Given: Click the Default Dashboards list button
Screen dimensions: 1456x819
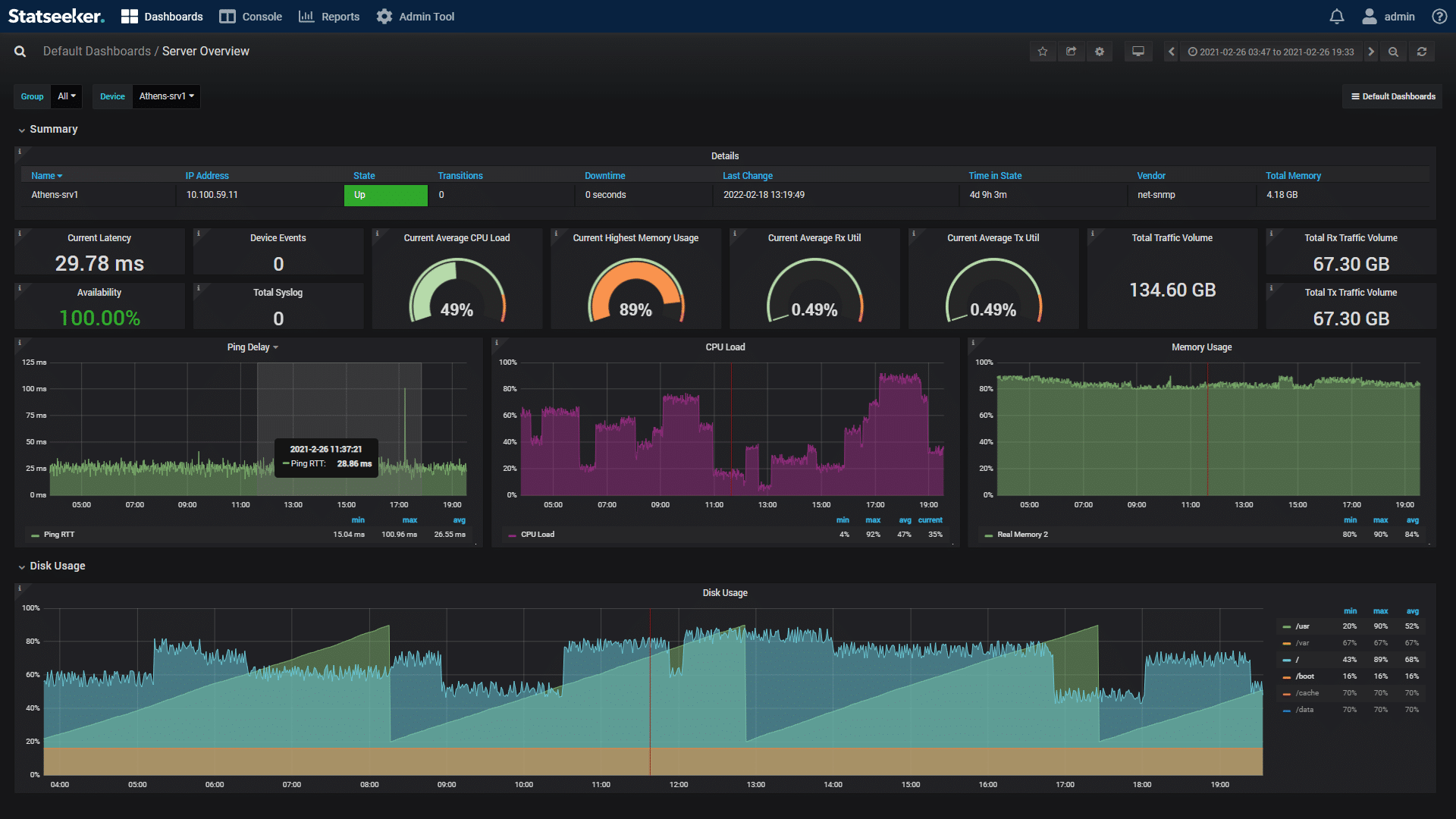Looking at the screenshot, I should point(1393,96).
